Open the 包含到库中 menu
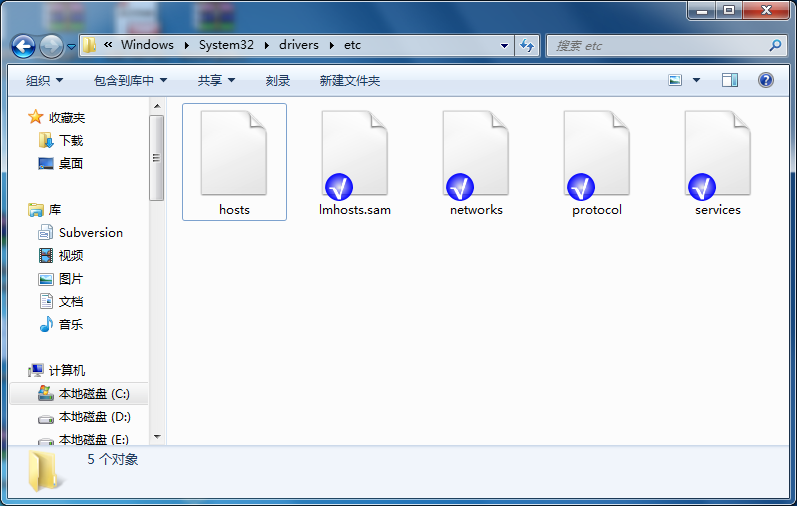Screen dimensions: 797x506 tap(131, 80)
